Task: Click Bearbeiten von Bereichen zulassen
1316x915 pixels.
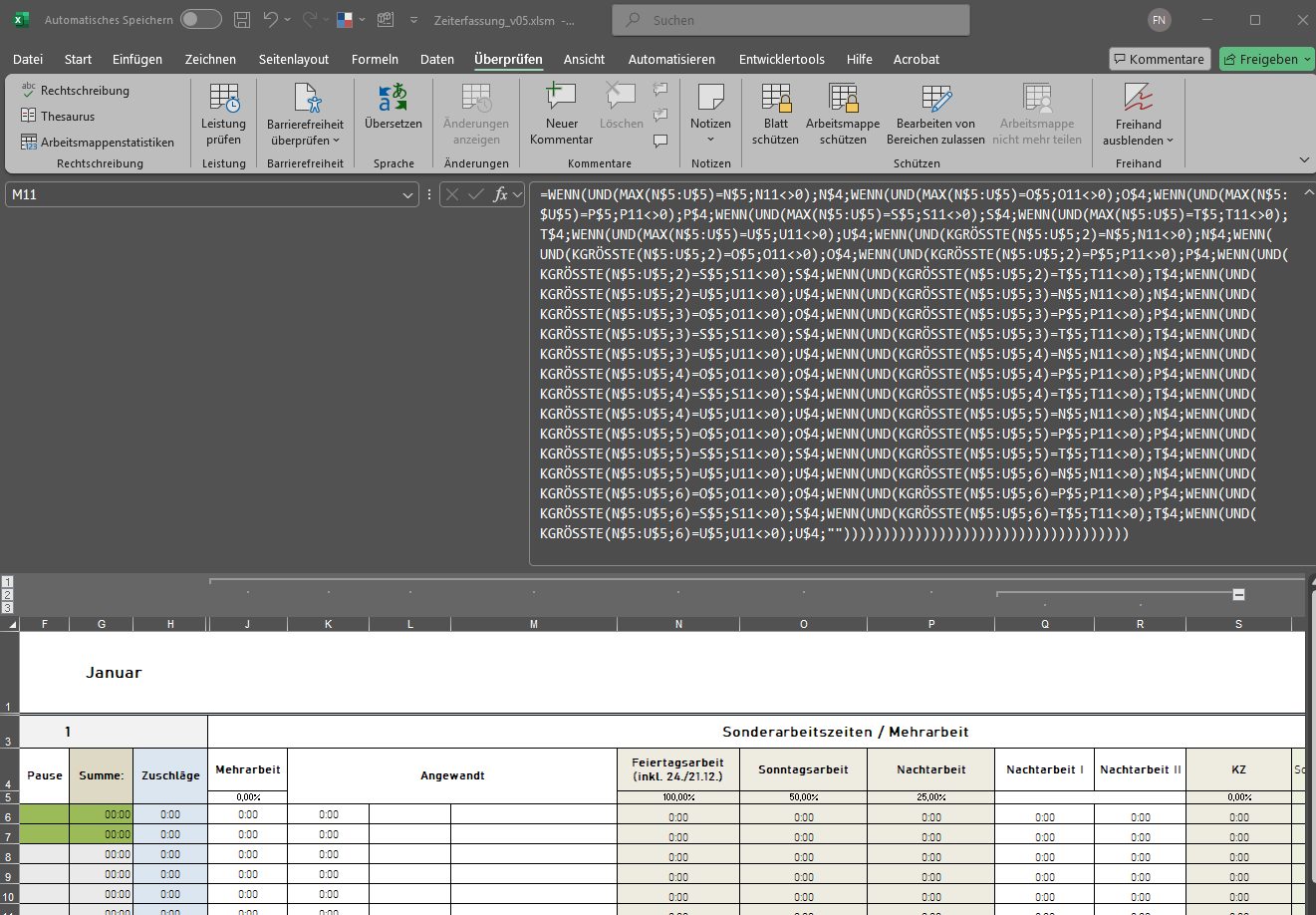Action: click(935, 114)
